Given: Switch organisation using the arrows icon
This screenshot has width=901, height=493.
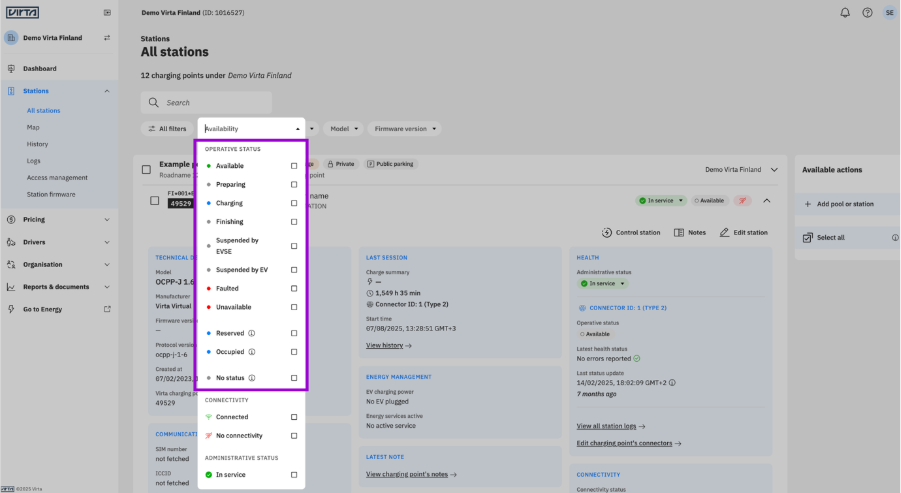Looking at the screenshot, I should 107,38.
